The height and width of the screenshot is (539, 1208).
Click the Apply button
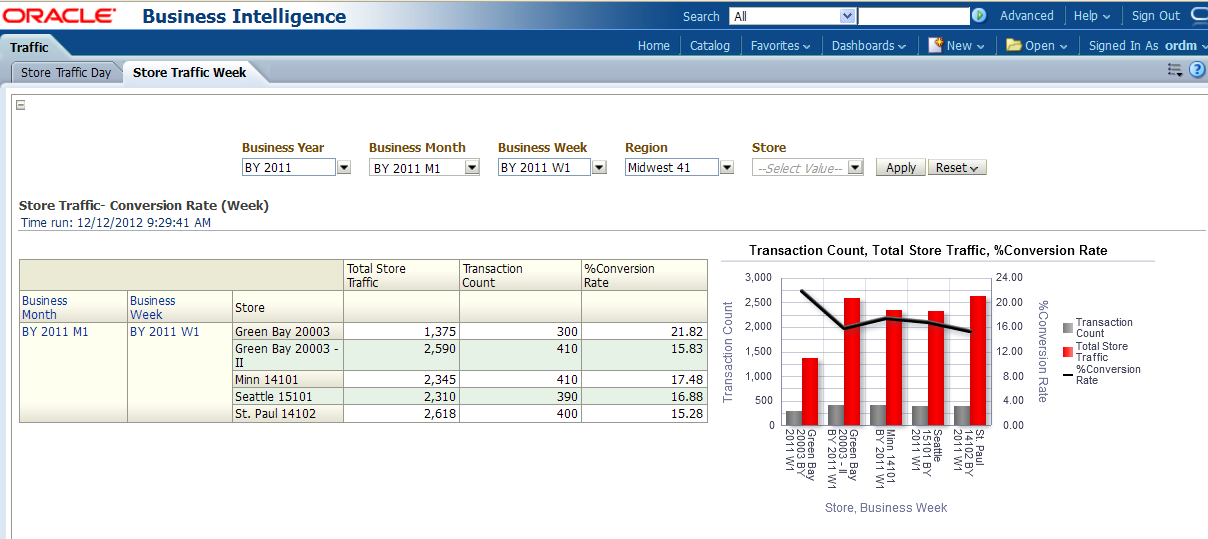coord(900,168)
